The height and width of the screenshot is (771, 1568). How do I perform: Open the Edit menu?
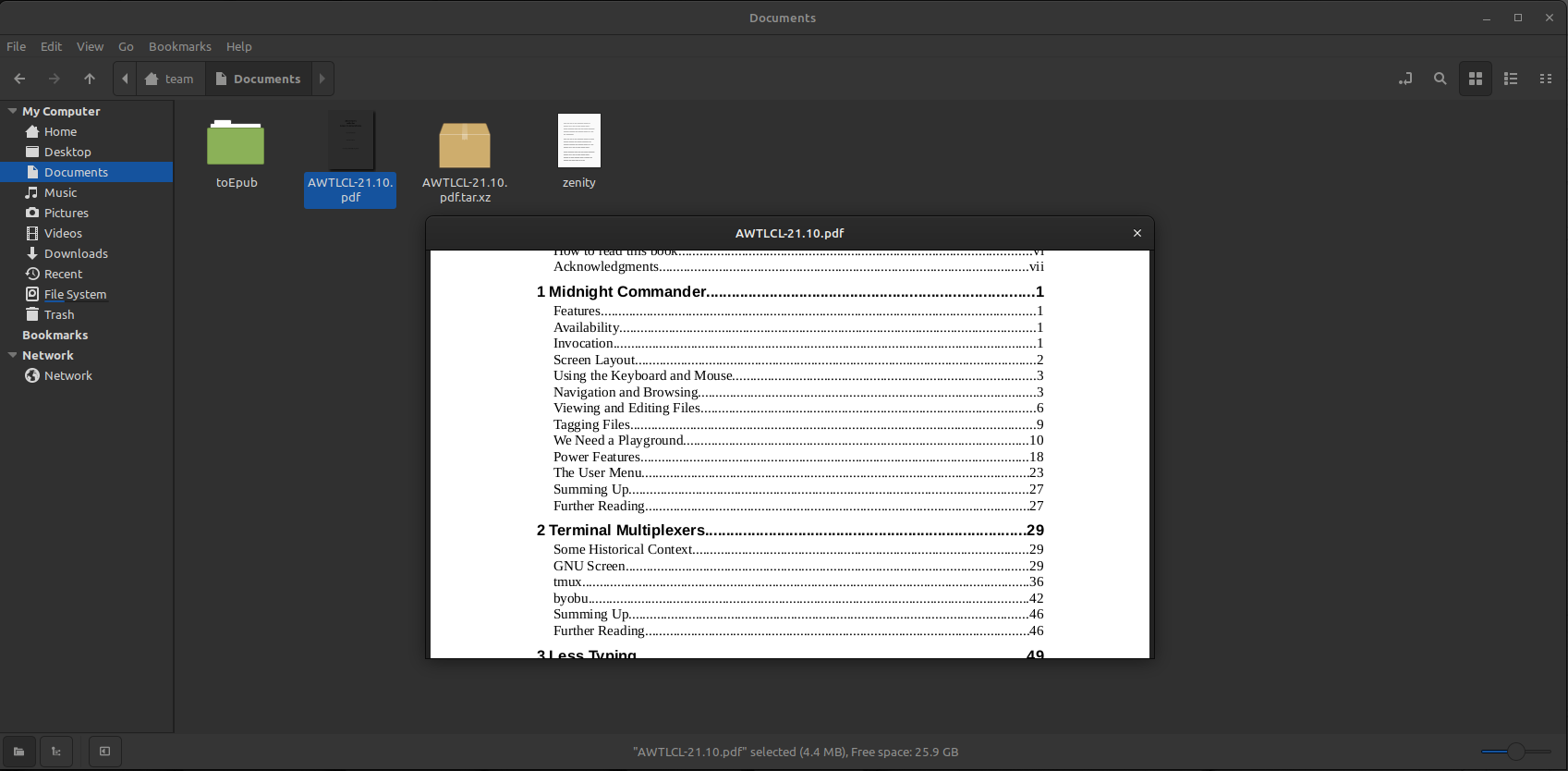[52, 46]
